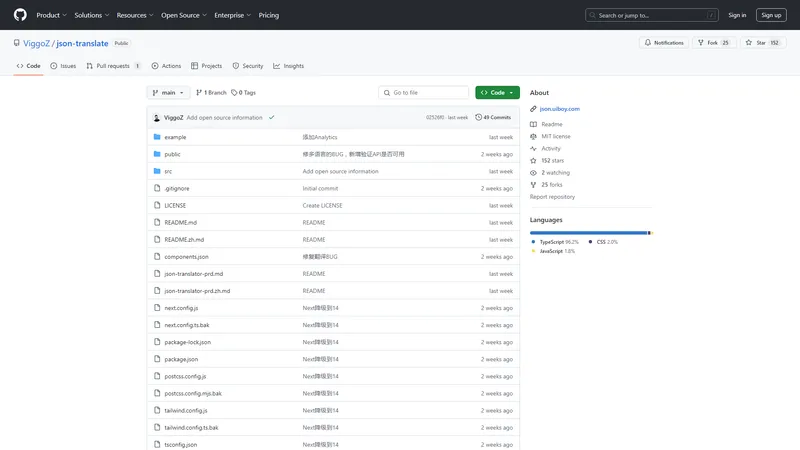
Task: Click the fork icon beside 25 forks
Action: point(533,185)
